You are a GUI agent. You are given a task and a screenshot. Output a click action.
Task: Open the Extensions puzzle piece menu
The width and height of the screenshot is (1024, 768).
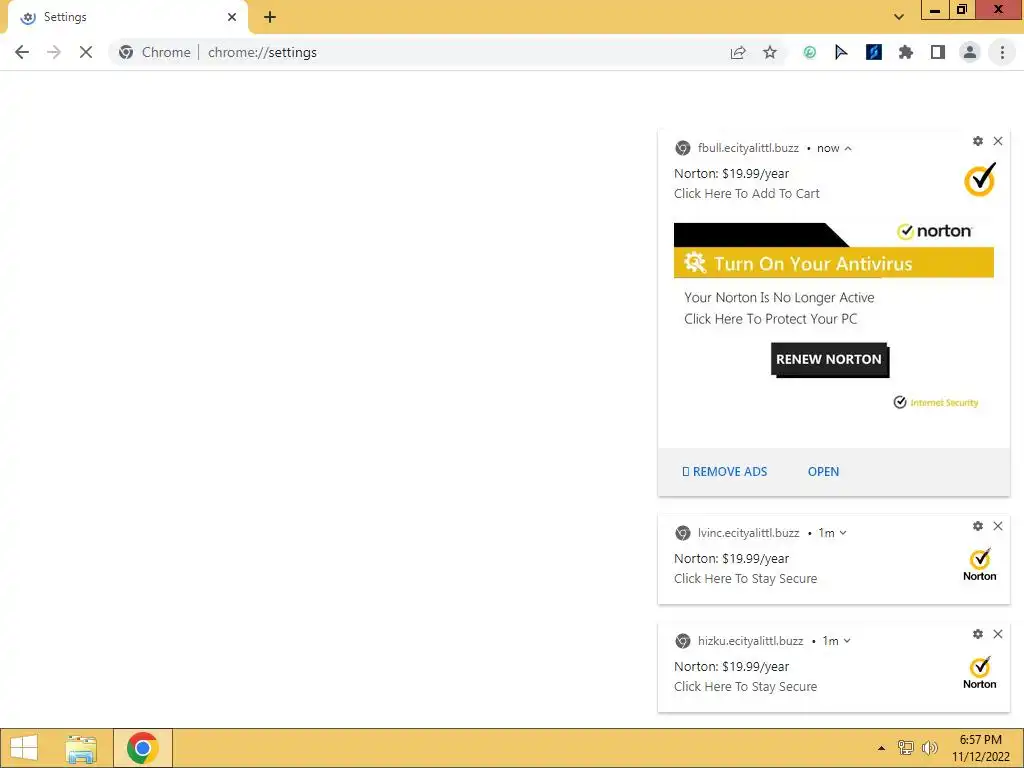pyautogui.click(x=906, y=52)
